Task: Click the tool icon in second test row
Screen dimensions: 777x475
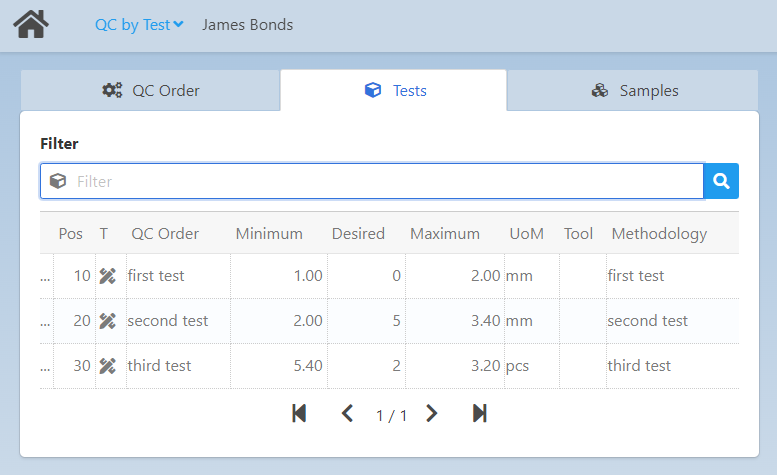Action: 108,321
